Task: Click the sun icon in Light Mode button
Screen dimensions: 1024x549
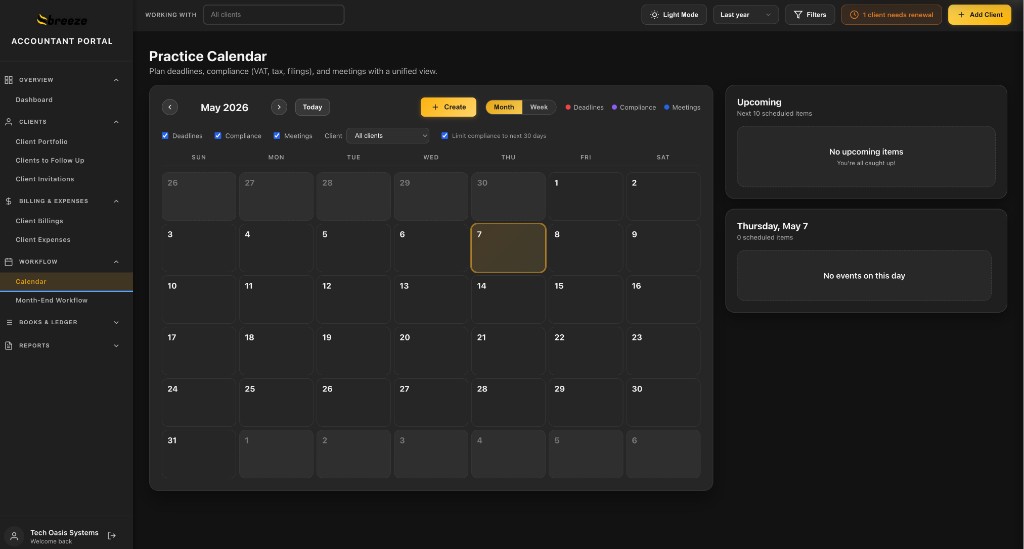Action: pyautogui.click(x=654, y=14)
